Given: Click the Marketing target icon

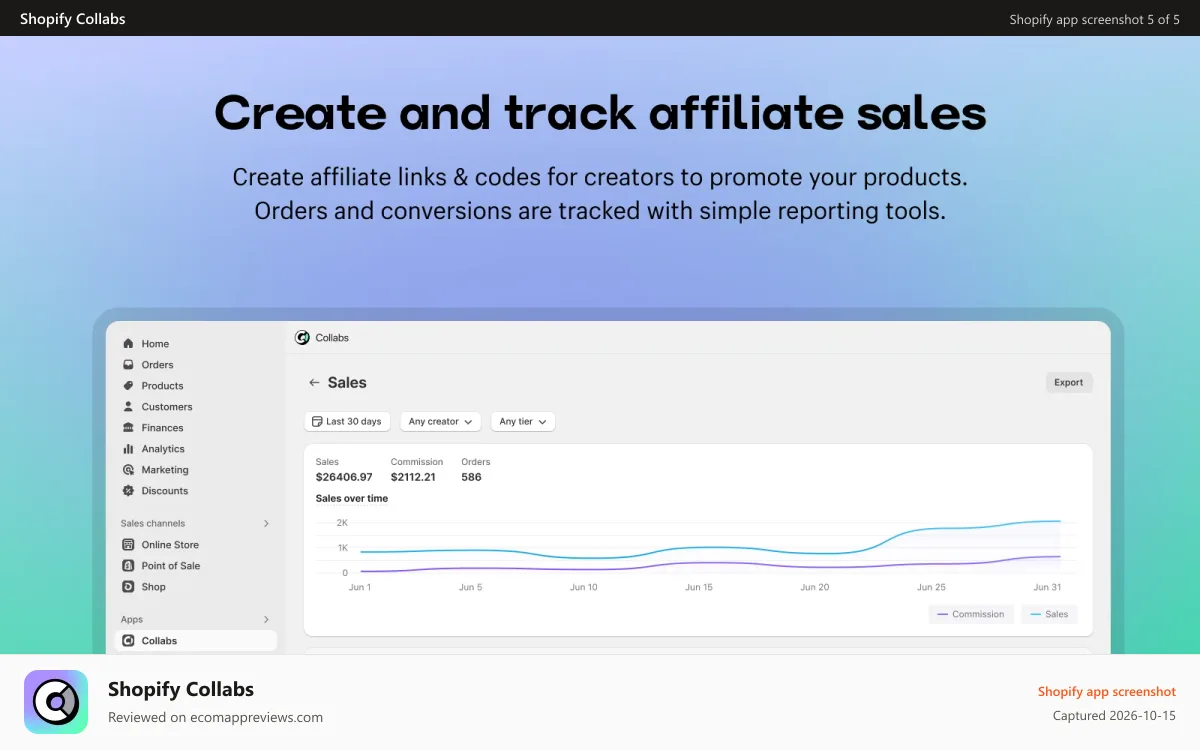Looking at the screenshot, I should pos(128,470).
